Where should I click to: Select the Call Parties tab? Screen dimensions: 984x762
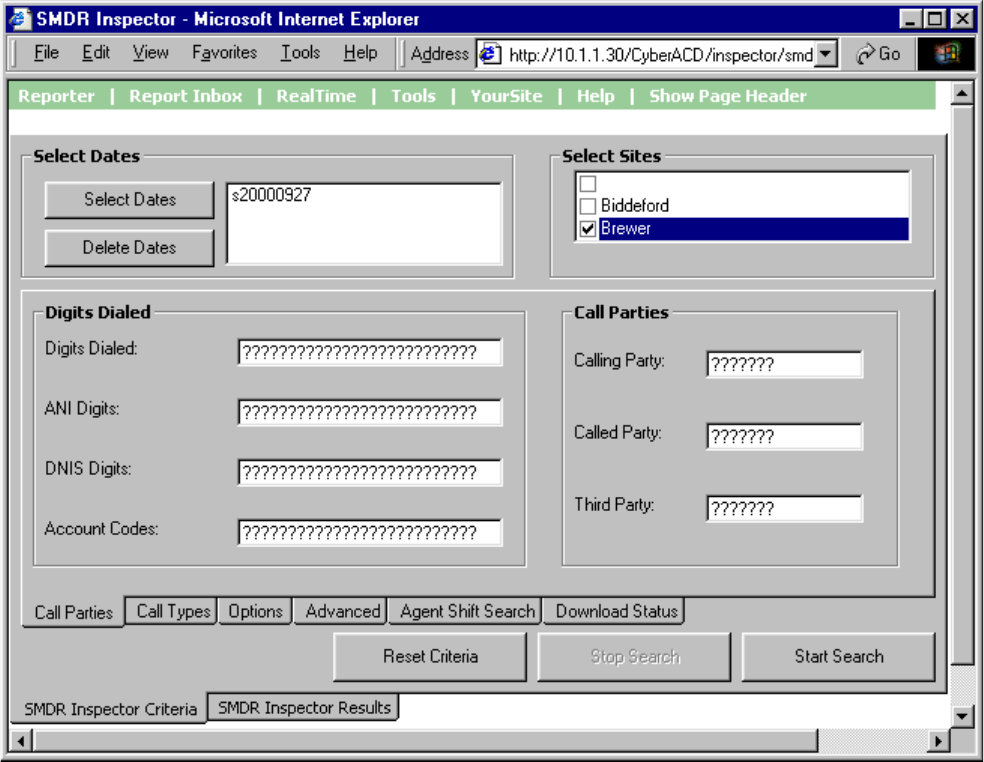tap(73, 613)
